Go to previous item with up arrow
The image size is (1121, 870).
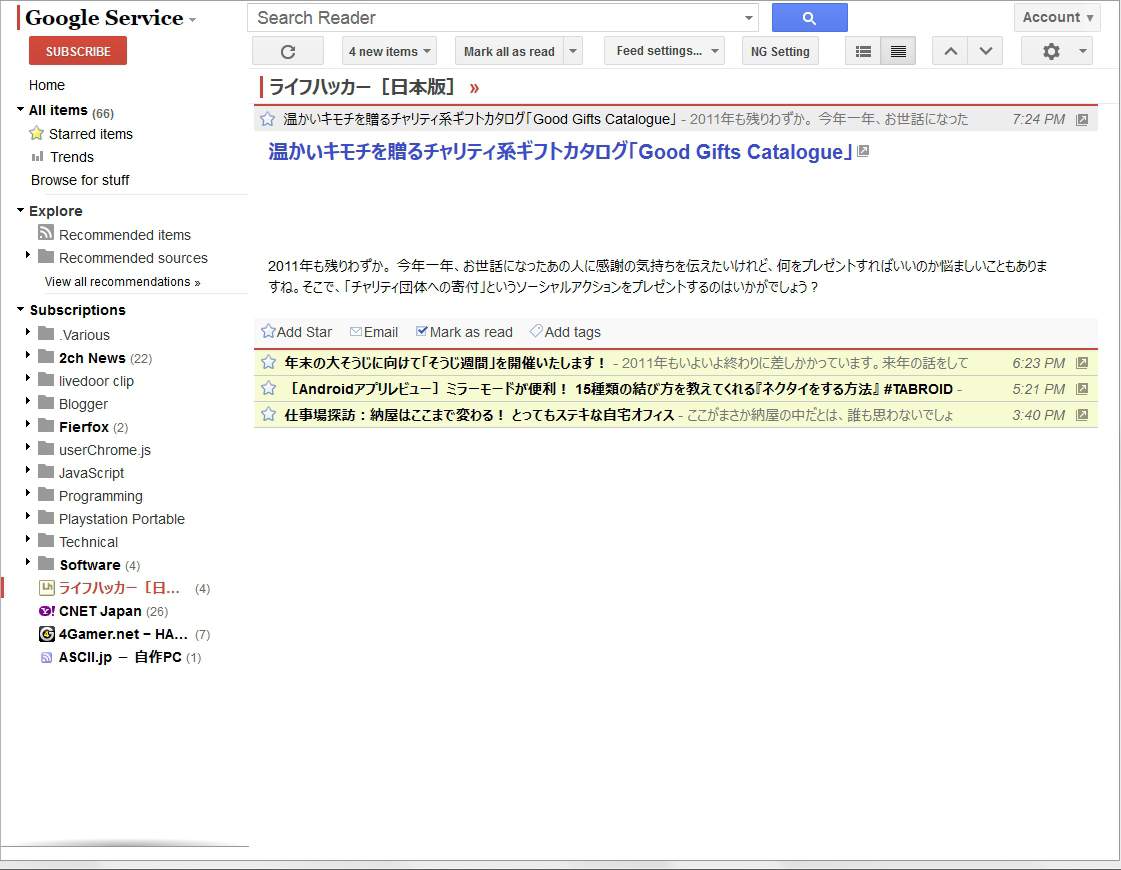[x=950, y=51]
